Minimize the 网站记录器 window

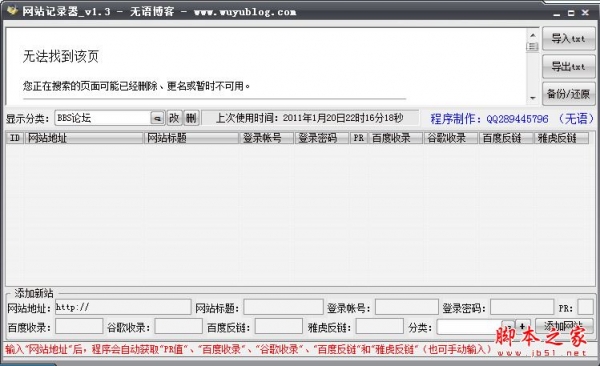click(x=557, y=13)
